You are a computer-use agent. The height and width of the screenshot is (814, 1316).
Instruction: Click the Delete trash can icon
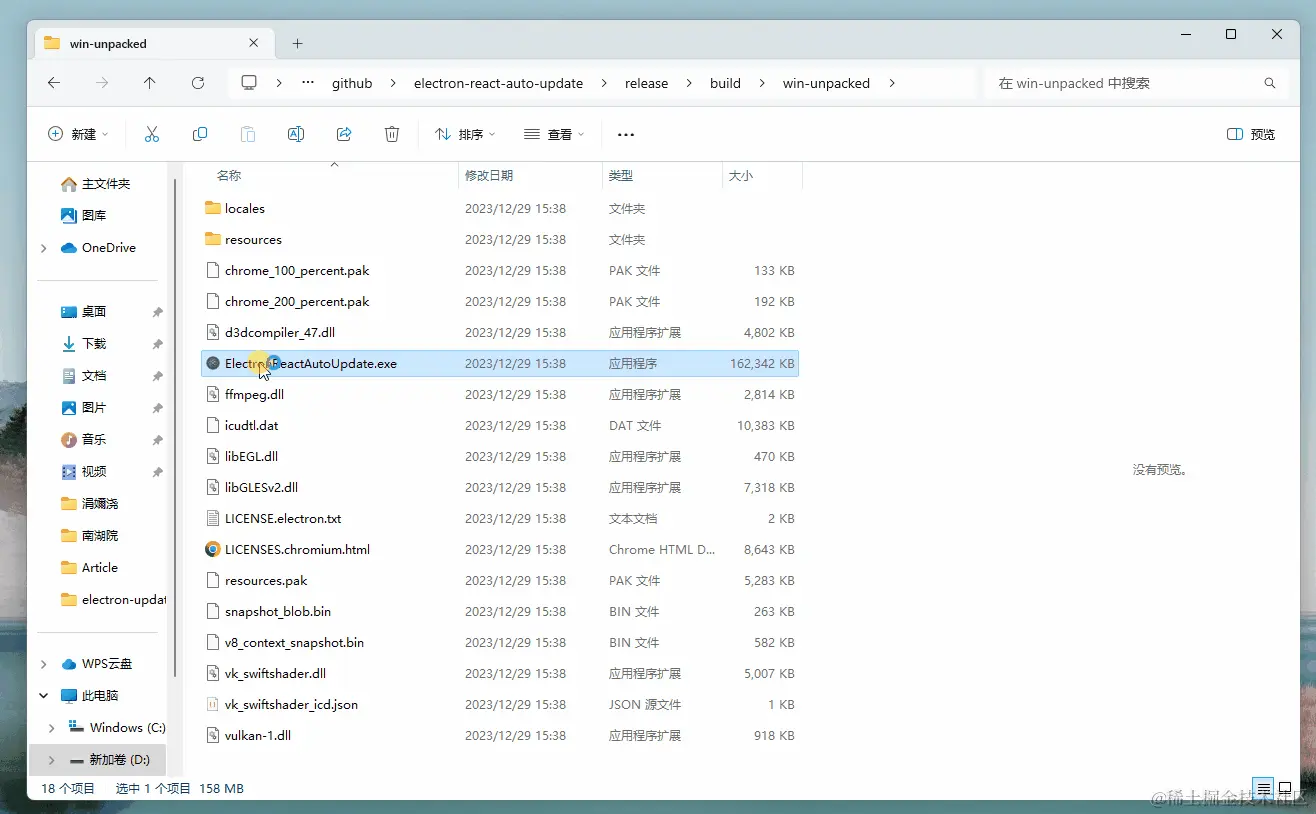point(392,134)
